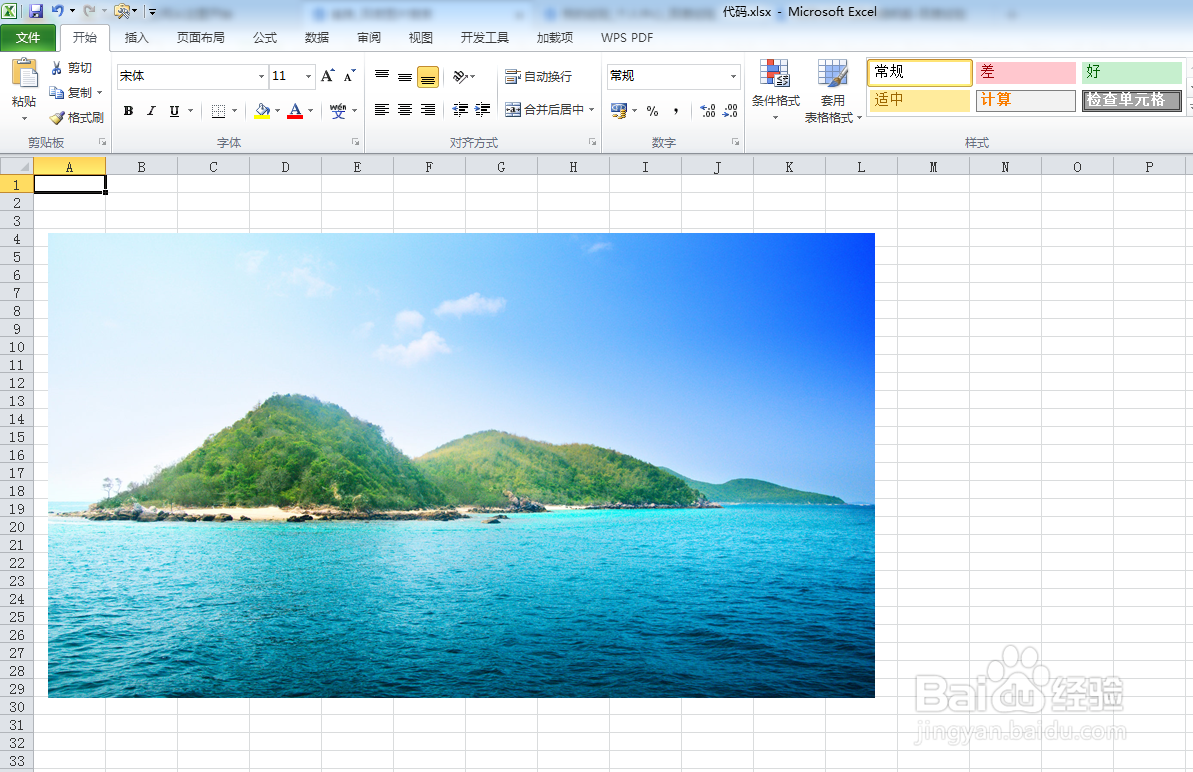This screenshot has height=772, width=1193.
Task: Open Alignment dialog launcher (对齐方式)
Action: (x=593, y=142)
